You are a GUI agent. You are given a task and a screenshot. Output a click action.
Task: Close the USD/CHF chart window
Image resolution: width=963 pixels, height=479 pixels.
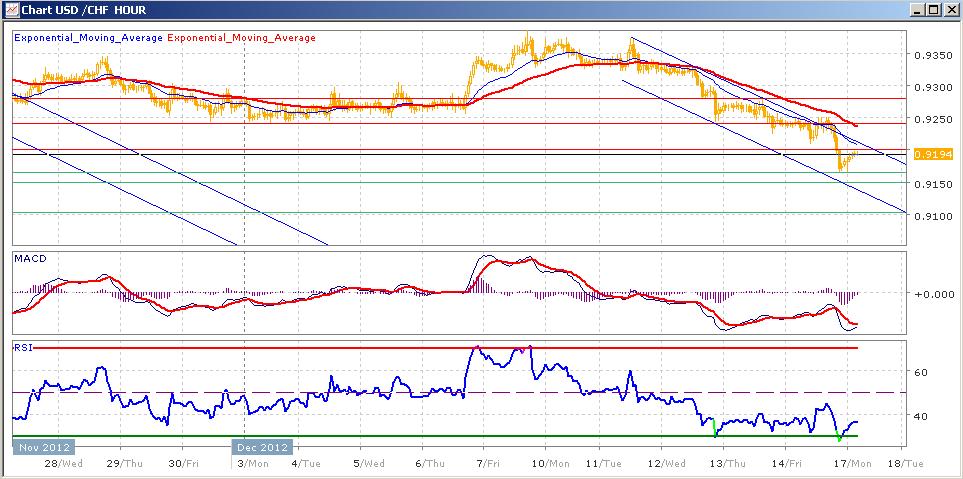[951, 10]
